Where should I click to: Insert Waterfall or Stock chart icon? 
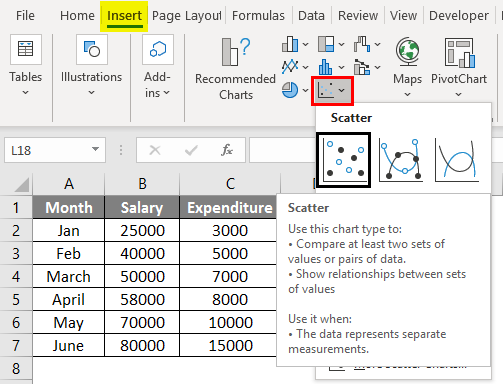click(362, 44)
